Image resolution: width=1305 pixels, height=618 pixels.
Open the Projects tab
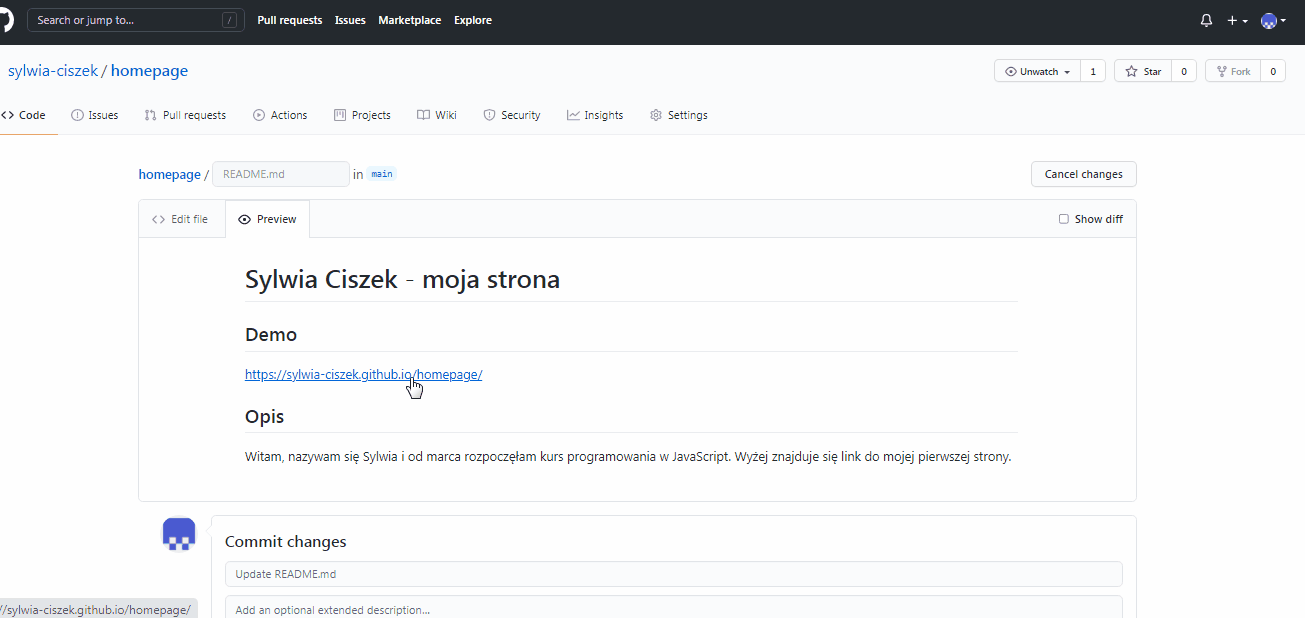point(362,115)
